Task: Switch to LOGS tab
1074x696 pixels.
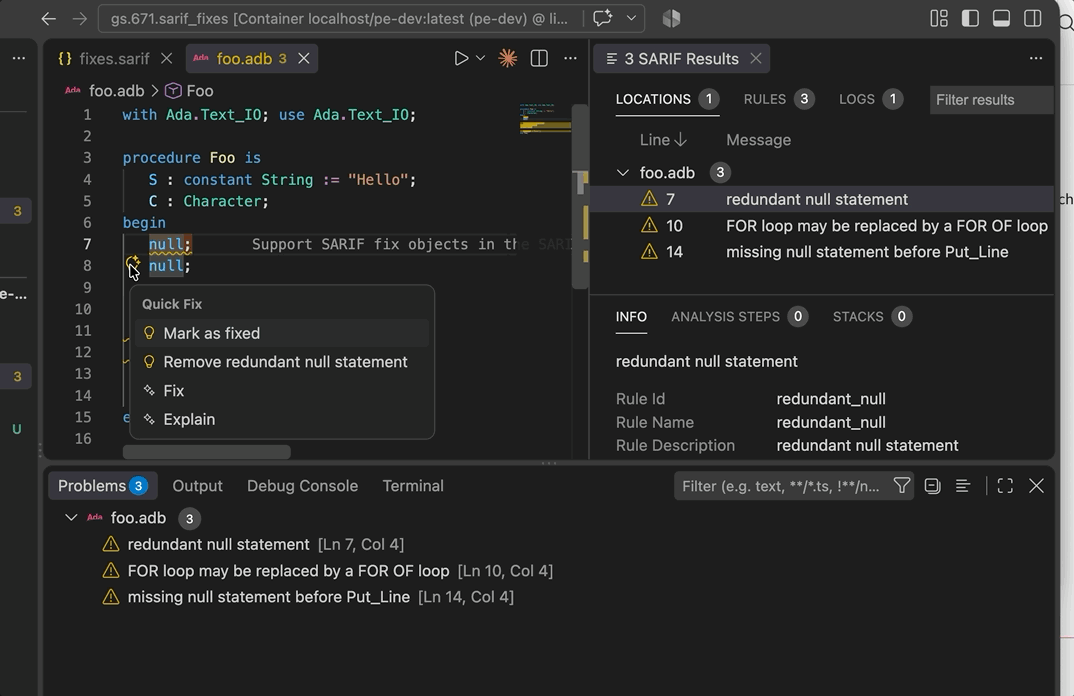Action: (x=871, y=99)
